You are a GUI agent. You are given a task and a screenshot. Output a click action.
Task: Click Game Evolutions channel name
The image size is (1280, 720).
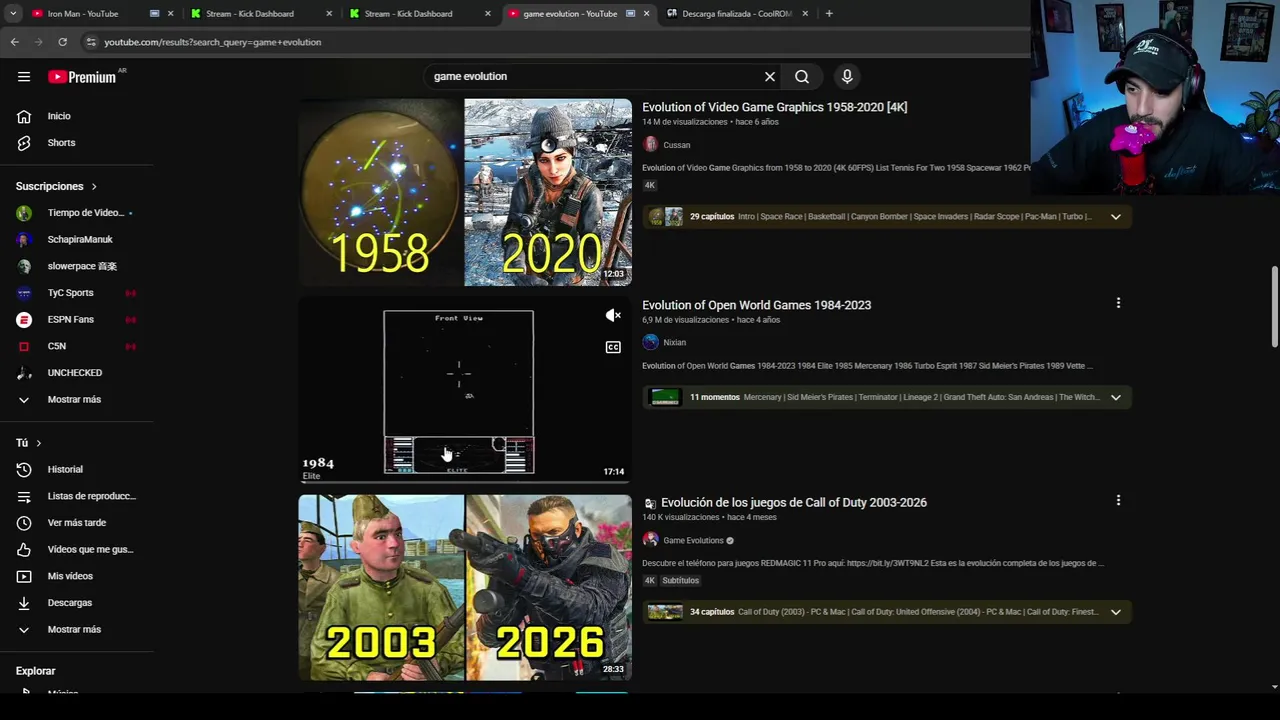693,540
